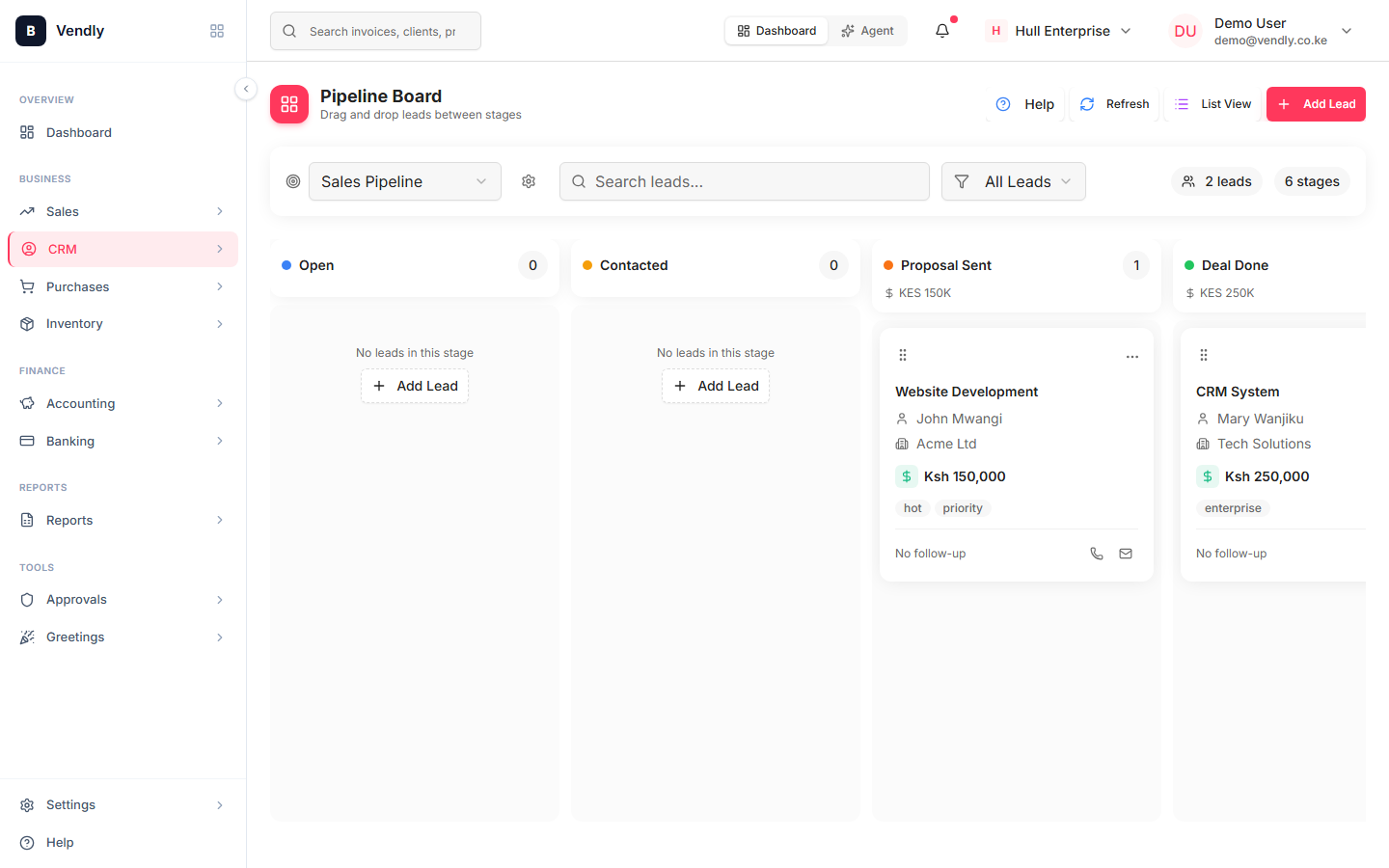The height and width of the screenshot is (868, 1389).
Task: Open Accounting menu in sidebar
Action: pos(123,403)
